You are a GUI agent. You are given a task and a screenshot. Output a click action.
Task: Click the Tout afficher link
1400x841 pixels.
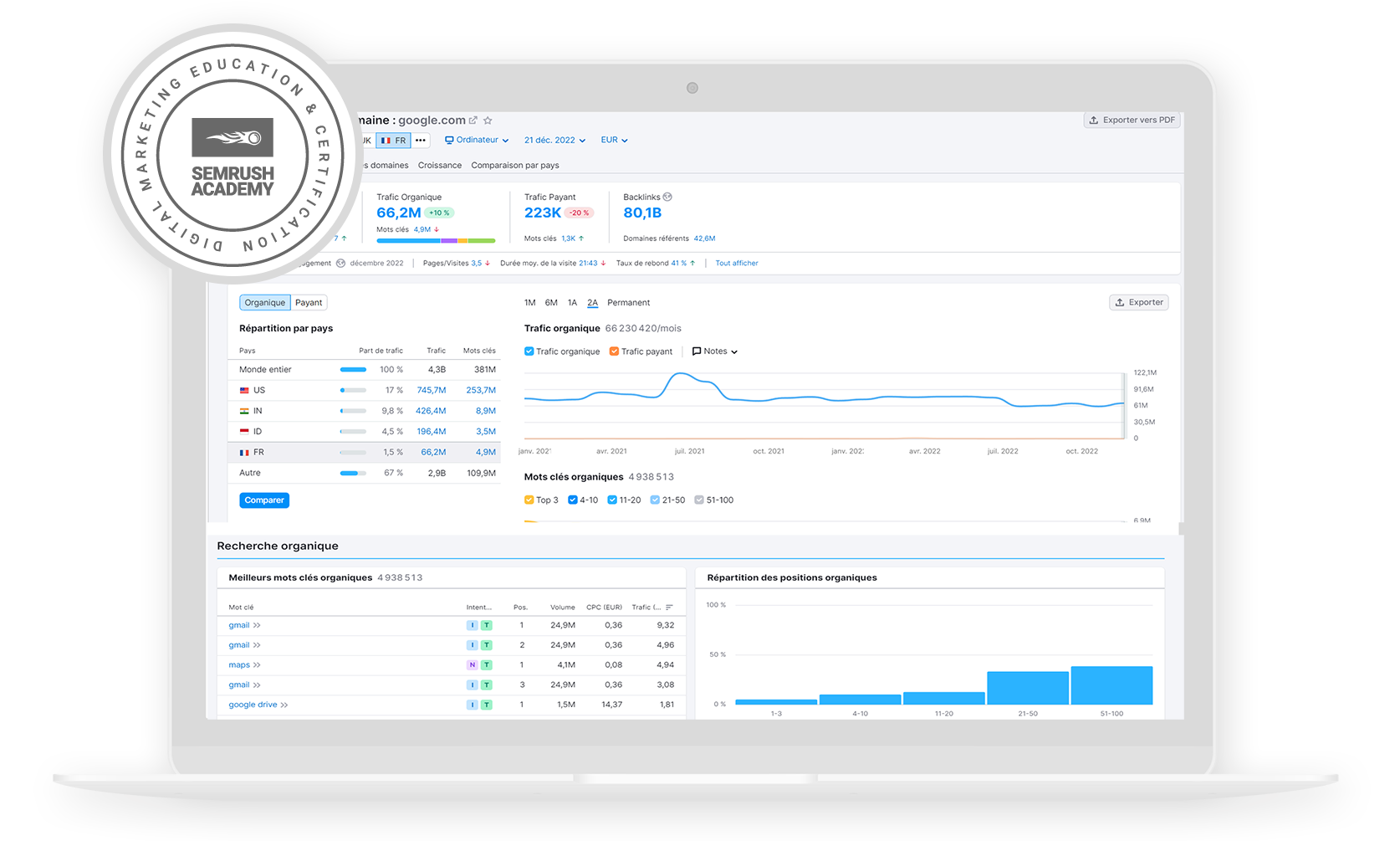[x=737, y=264]
